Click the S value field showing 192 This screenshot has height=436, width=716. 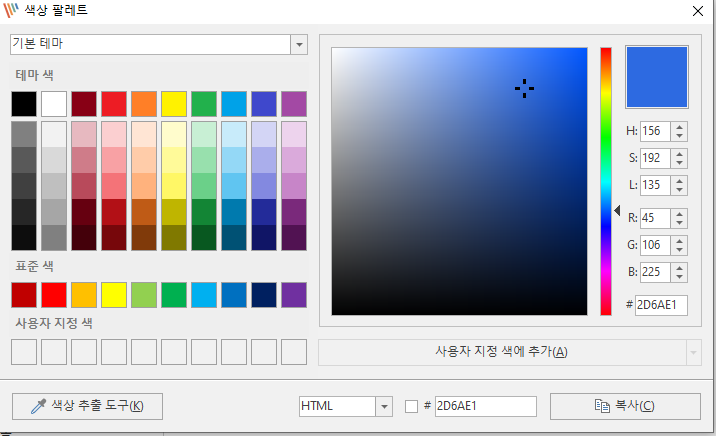655,158
